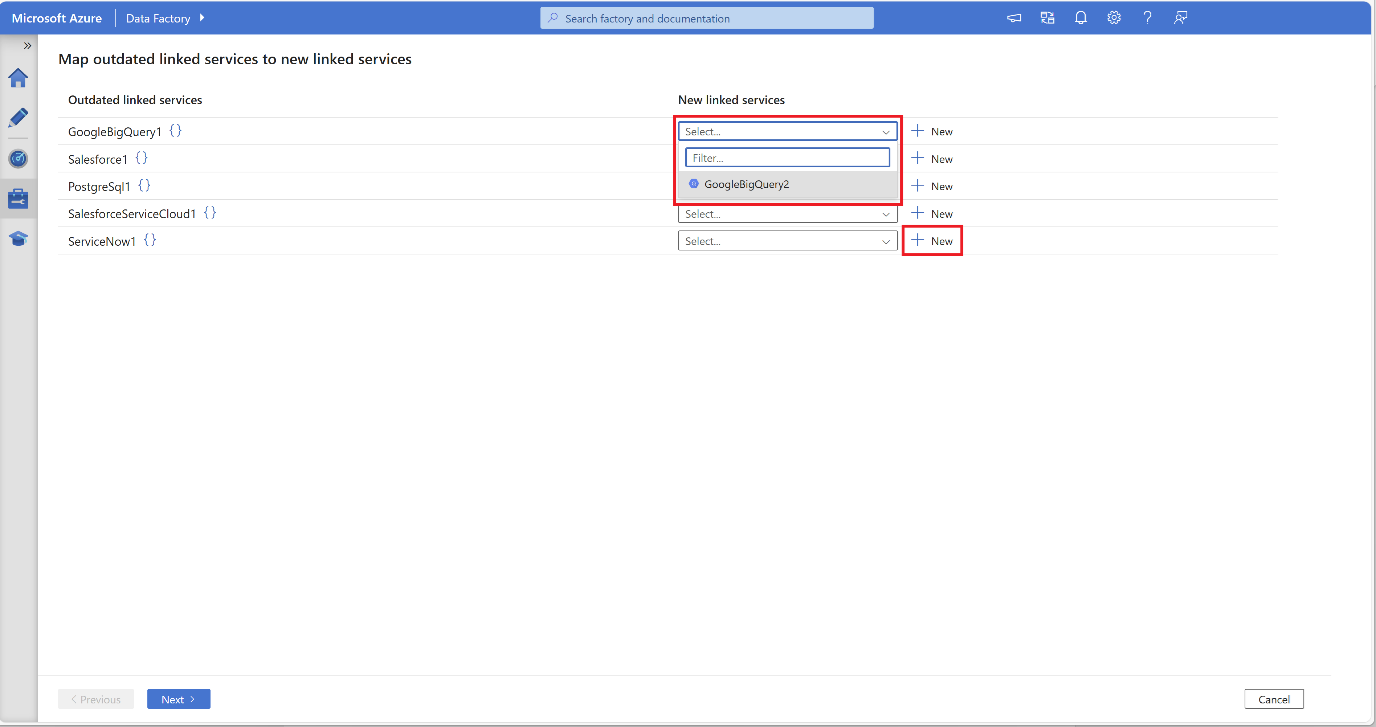The height and width of the screenshot is (727, 1376).
Task: Open the Home hub in the sidebar
Action: pos(18,78)
